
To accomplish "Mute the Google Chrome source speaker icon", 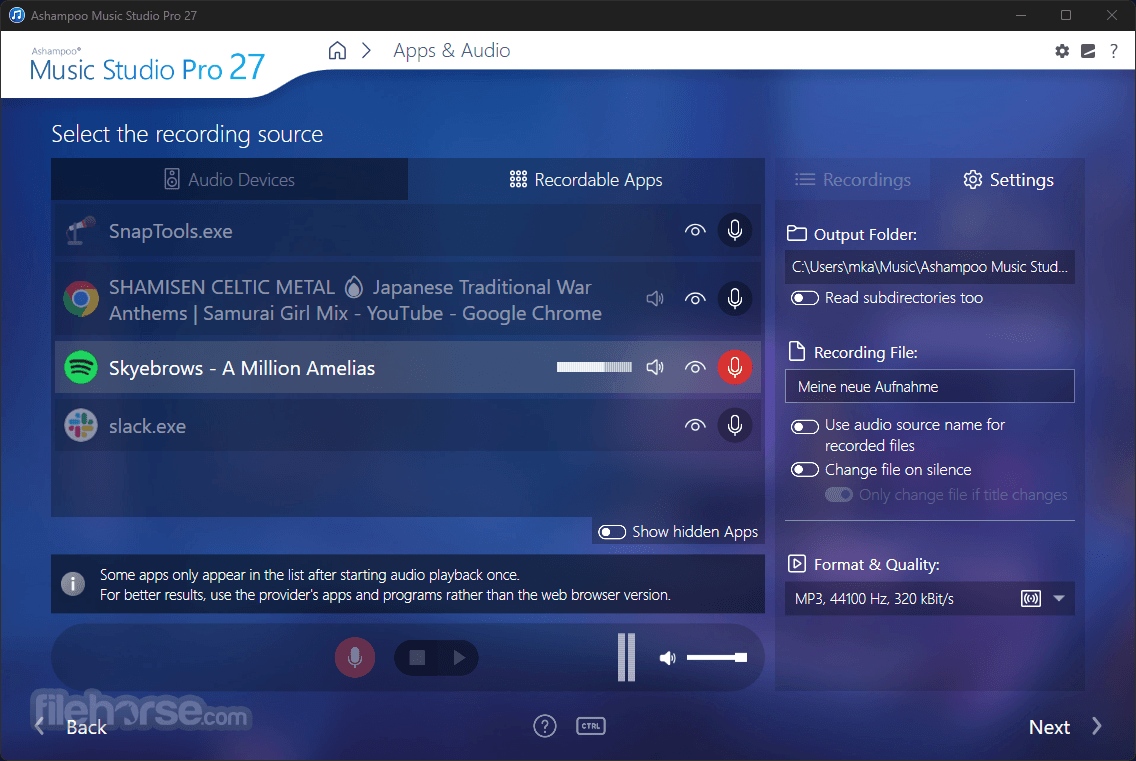I will [x=655, y=299].
